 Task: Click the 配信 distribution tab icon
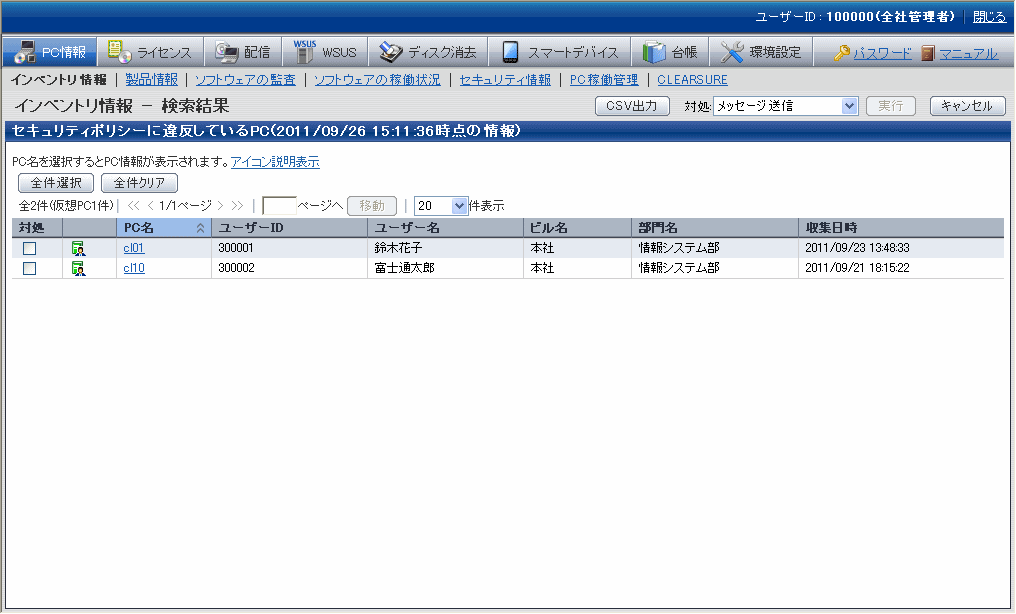227,52
